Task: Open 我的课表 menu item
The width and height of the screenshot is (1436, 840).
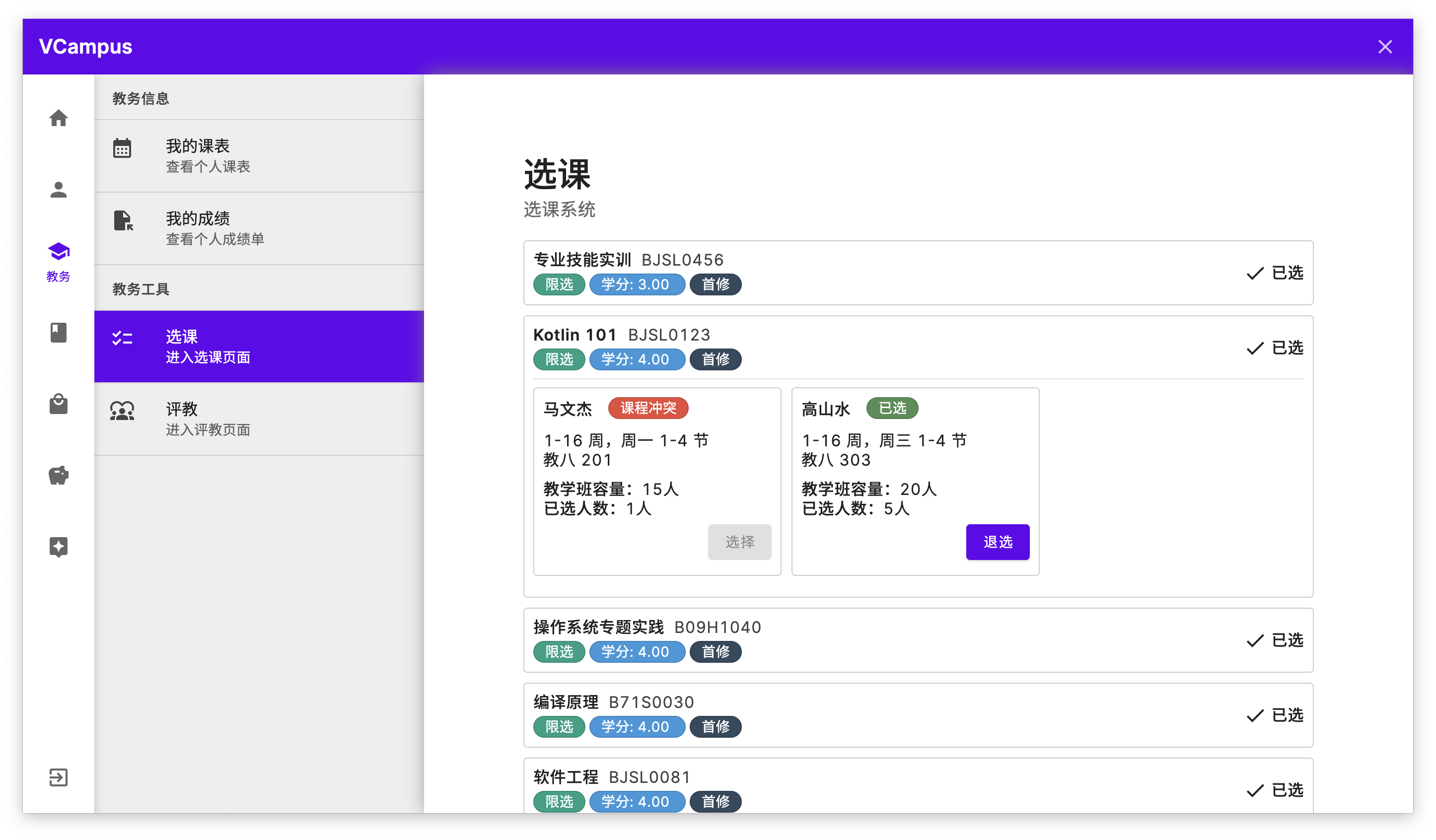Action: point(259,155)
